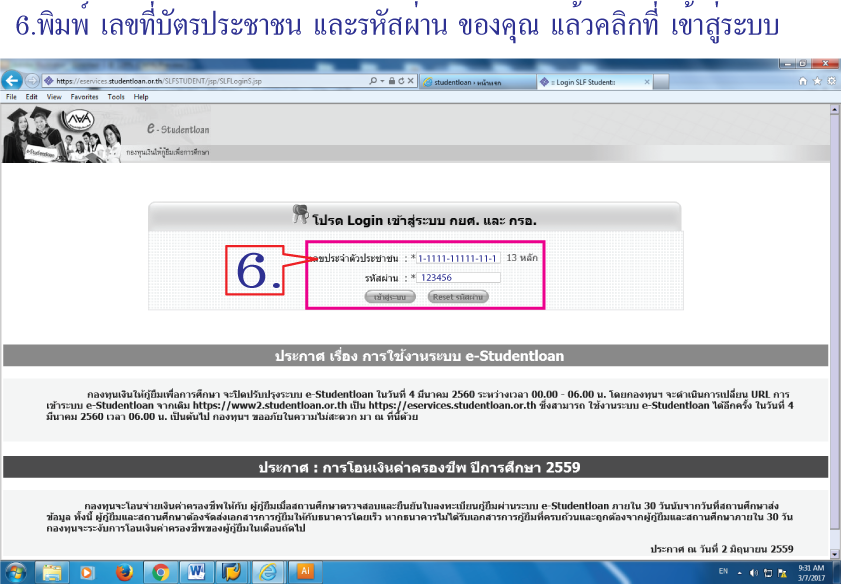Open the Windows Start menu orb
The height and width of the screenshot is (585, 841).
coord(14,573)
